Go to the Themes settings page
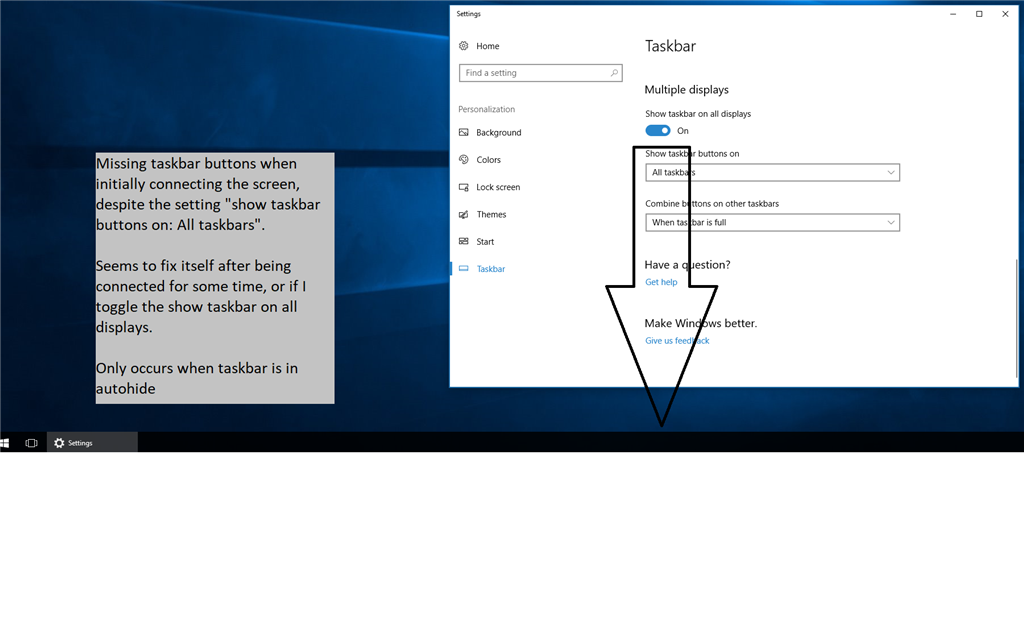 (491, 214)
